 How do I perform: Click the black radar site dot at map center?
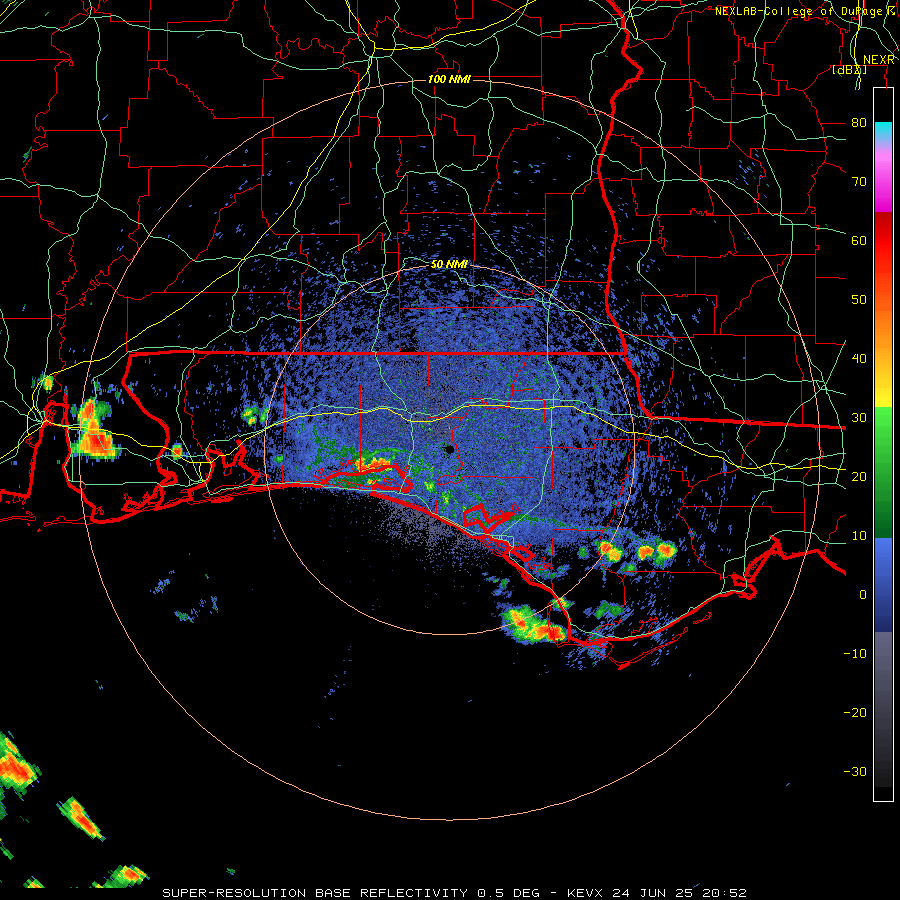pos(449,449)
